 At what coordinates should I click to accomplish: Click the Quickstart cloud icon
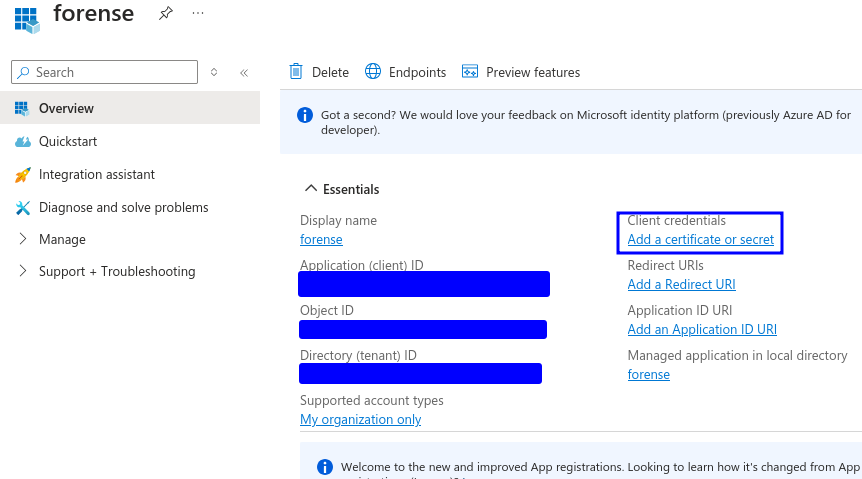(23, 142)
